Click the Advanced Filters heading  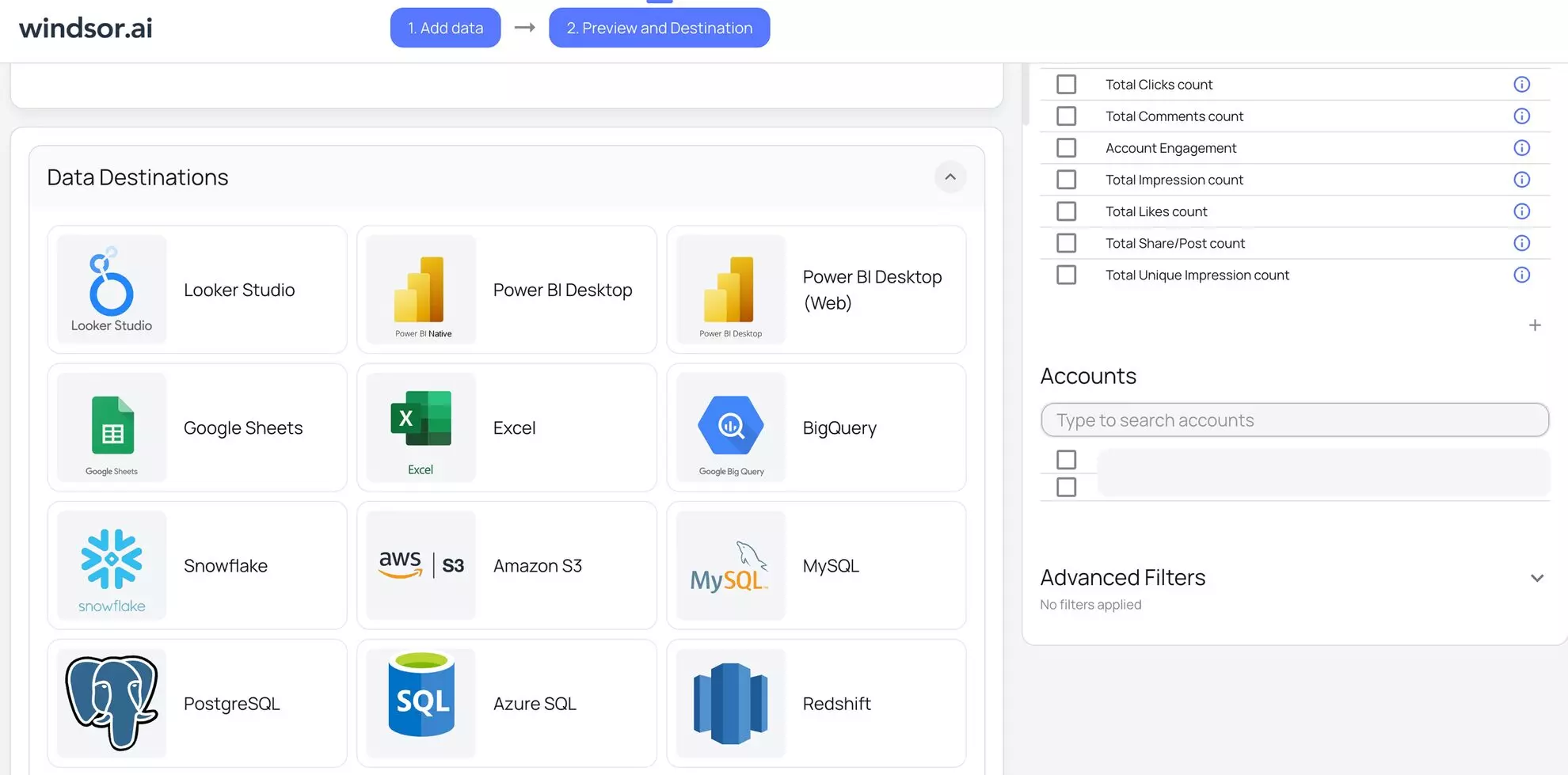point(1122,578)
